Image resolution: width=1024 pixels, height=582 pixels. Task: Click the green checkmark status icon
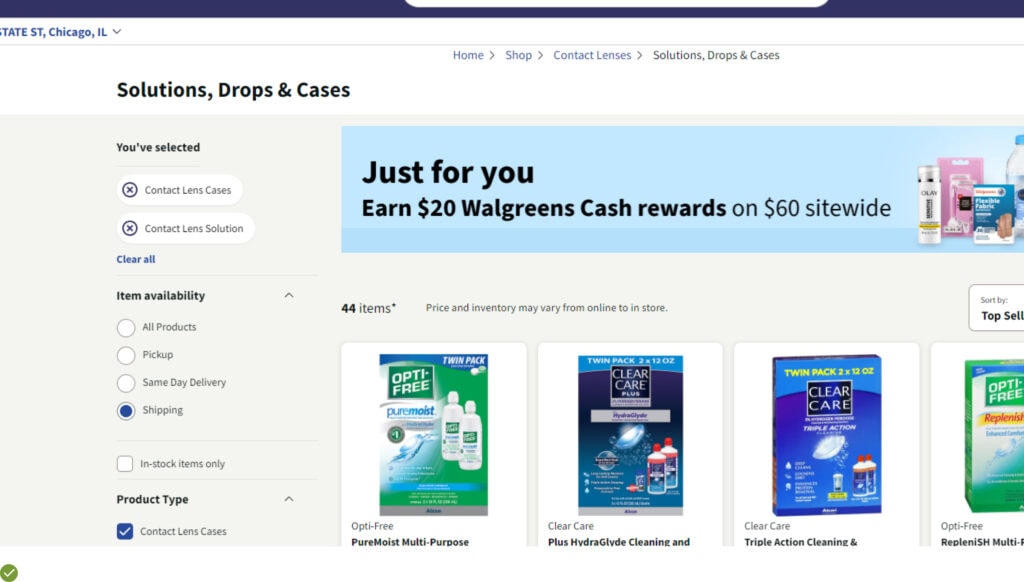8,573
